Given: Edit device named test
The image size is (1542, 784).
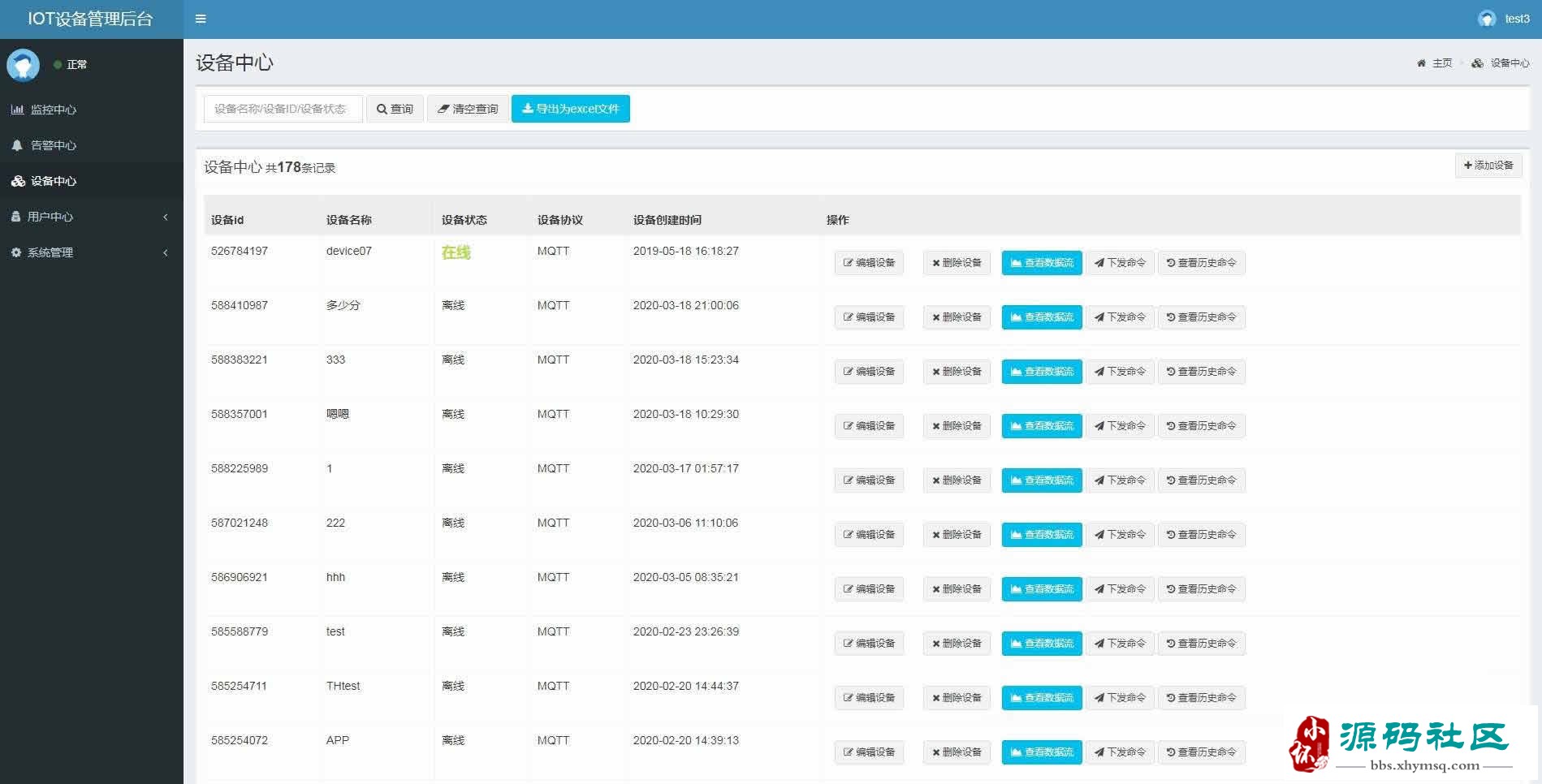Looking at the screenshot, I should click(869, 644).
